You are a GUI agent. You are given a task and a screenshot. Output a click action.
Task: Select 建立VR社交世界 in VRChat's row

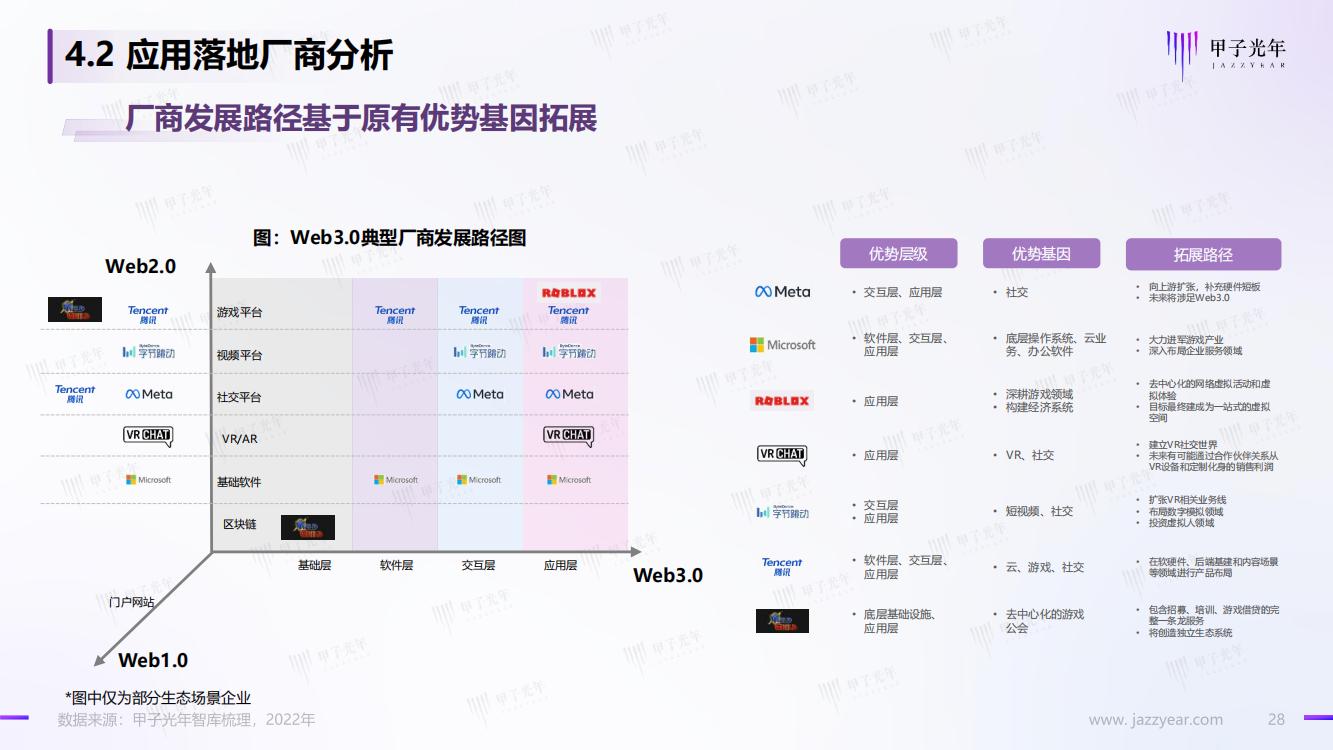1183,444
